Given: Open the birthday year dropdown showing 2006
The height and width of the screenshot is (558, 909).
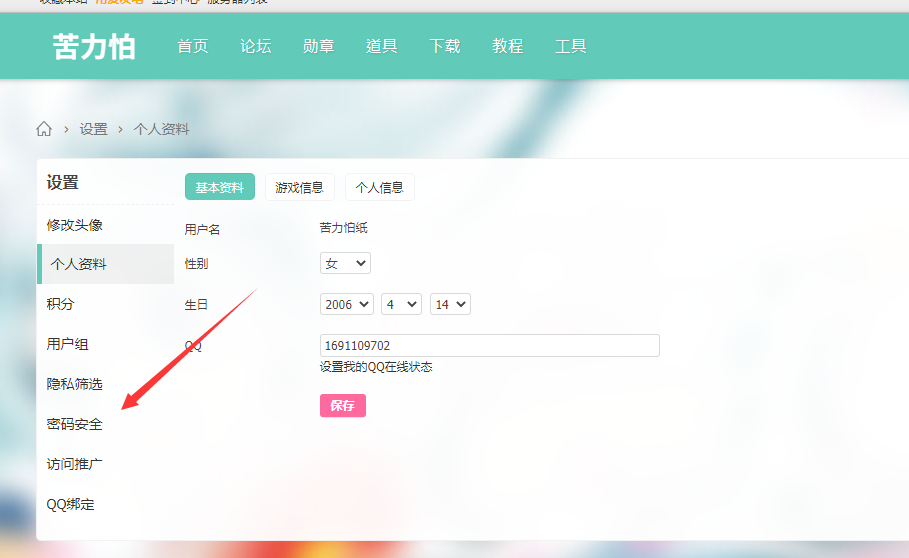Looking at the screenshot, I should [346, 304].
